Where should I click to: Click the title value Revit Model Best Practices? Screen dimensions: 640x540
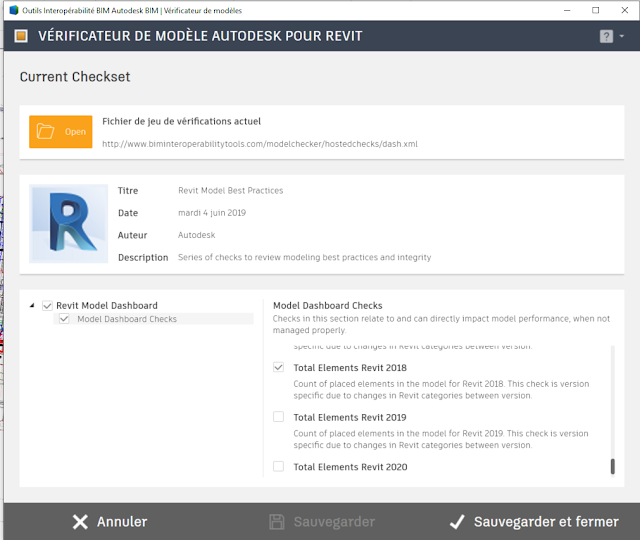(x=231, y=191)
